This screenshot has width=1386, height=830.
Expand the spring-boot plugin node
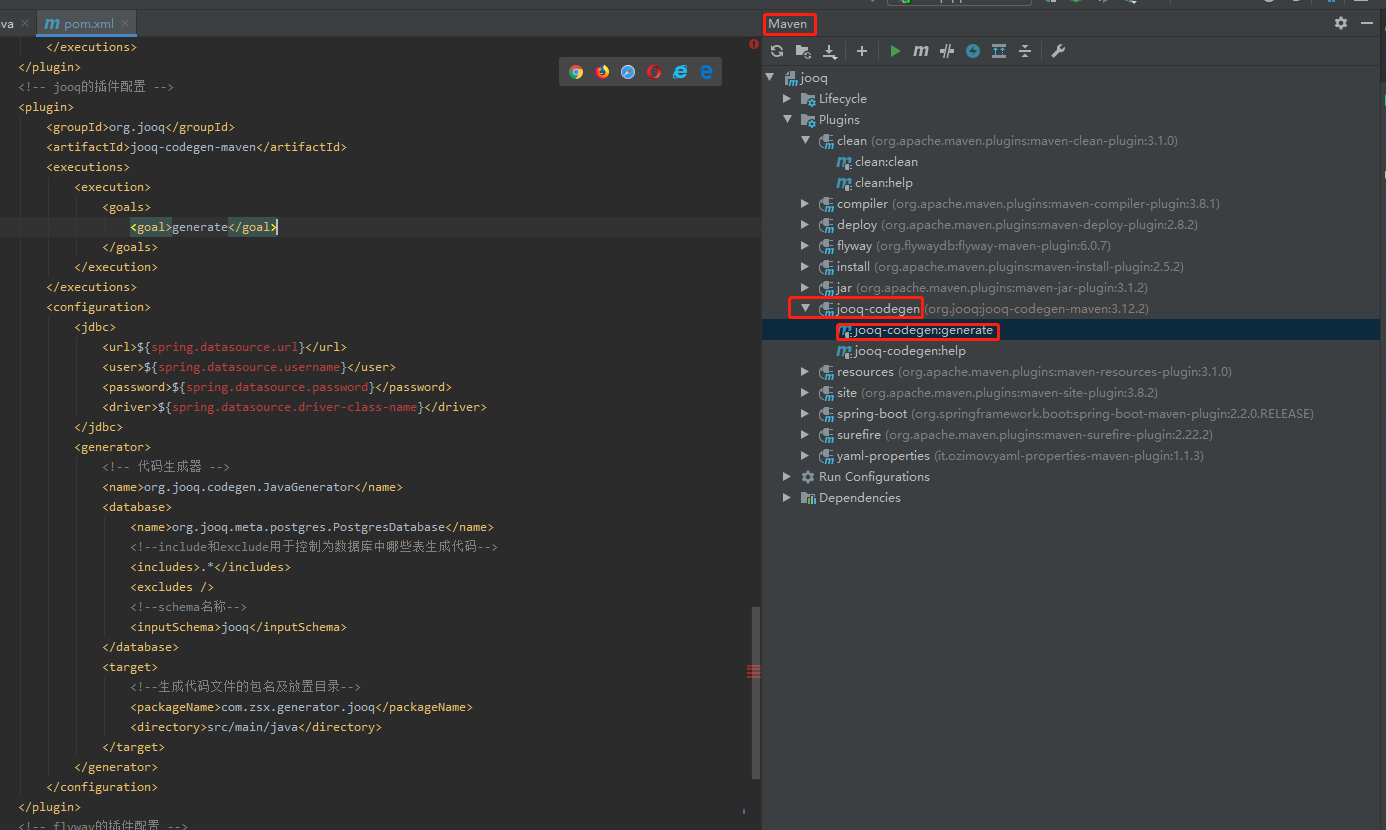click(806, 414)
